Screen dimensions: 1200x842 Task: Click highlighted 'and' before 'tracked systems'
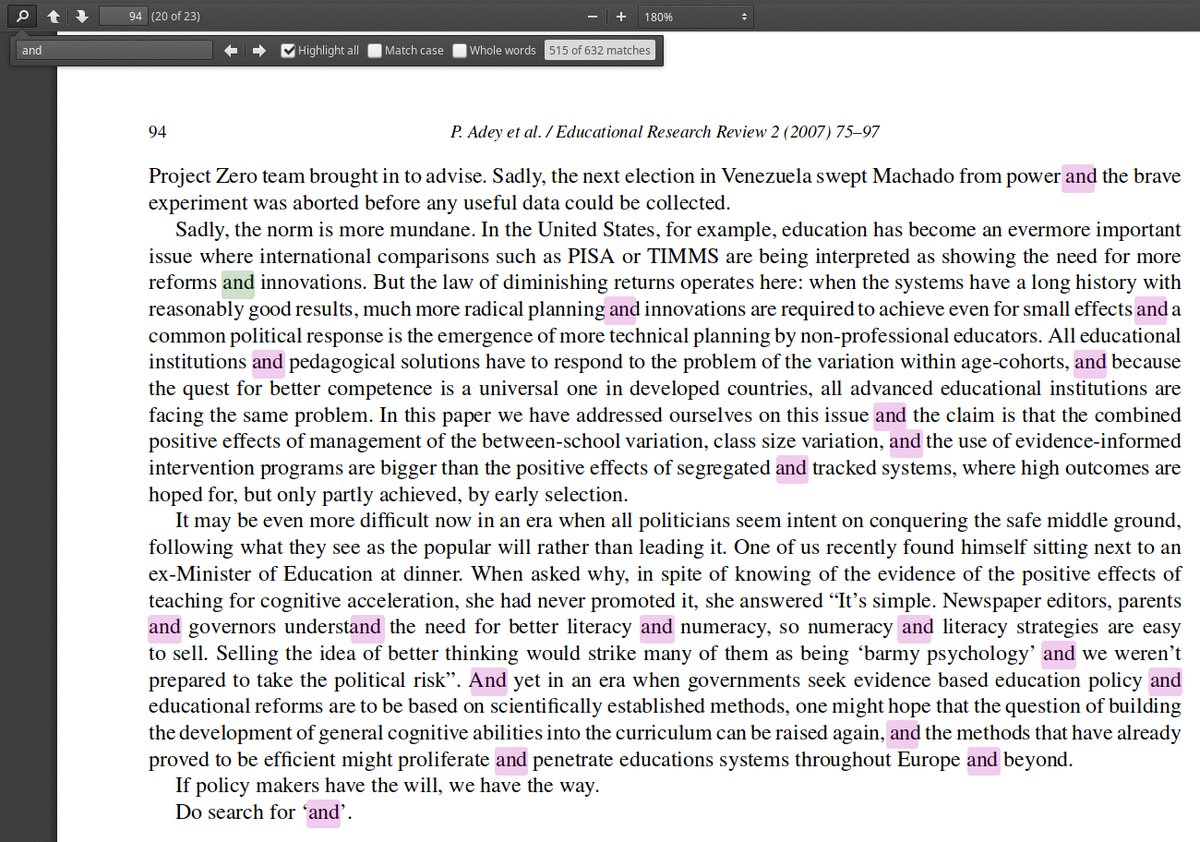pyautogui.click(x=791, y=468)
